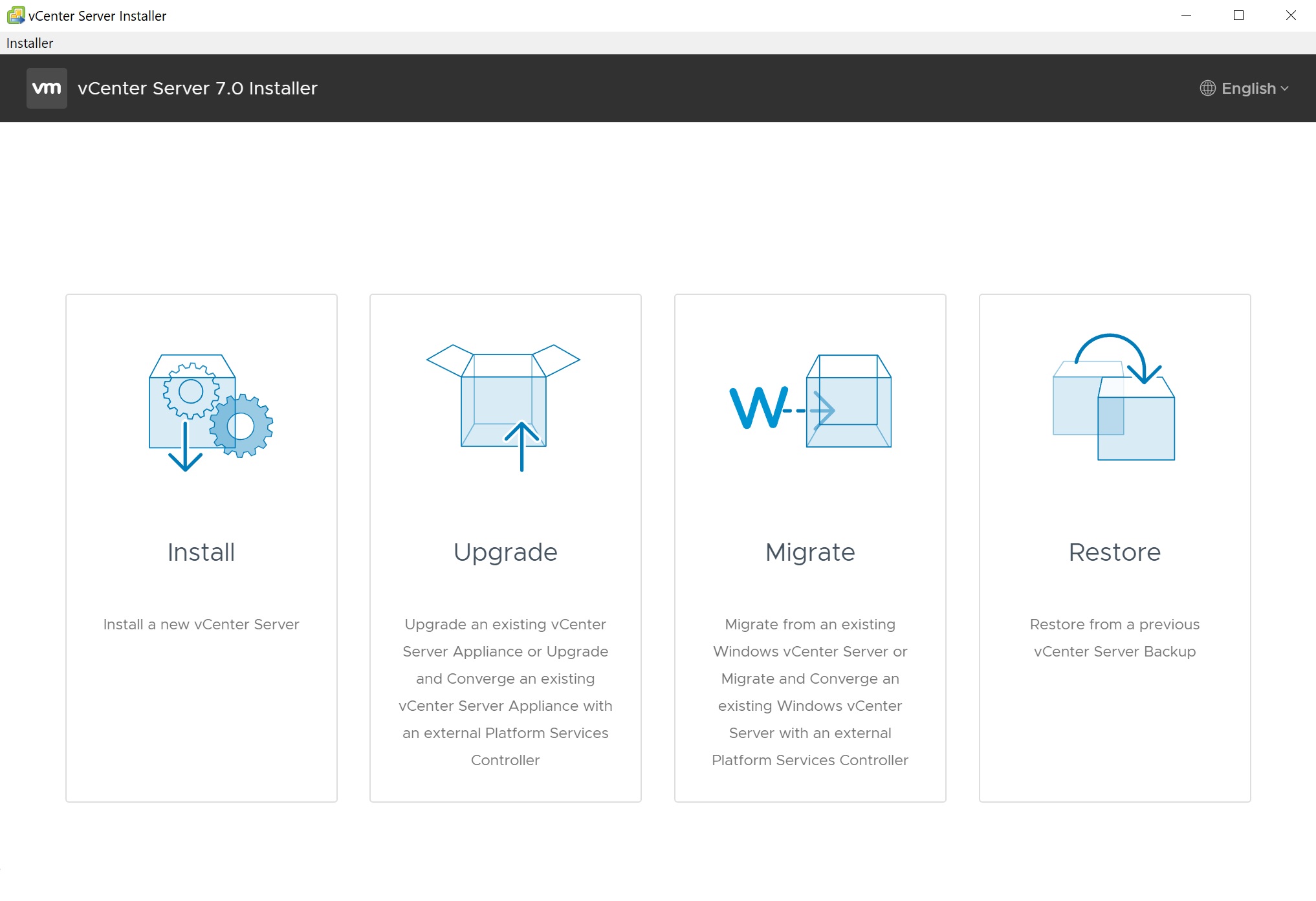Click the Install gear box icon
Viewport: 1316px width, 901px height.
(x=211, y=412)
